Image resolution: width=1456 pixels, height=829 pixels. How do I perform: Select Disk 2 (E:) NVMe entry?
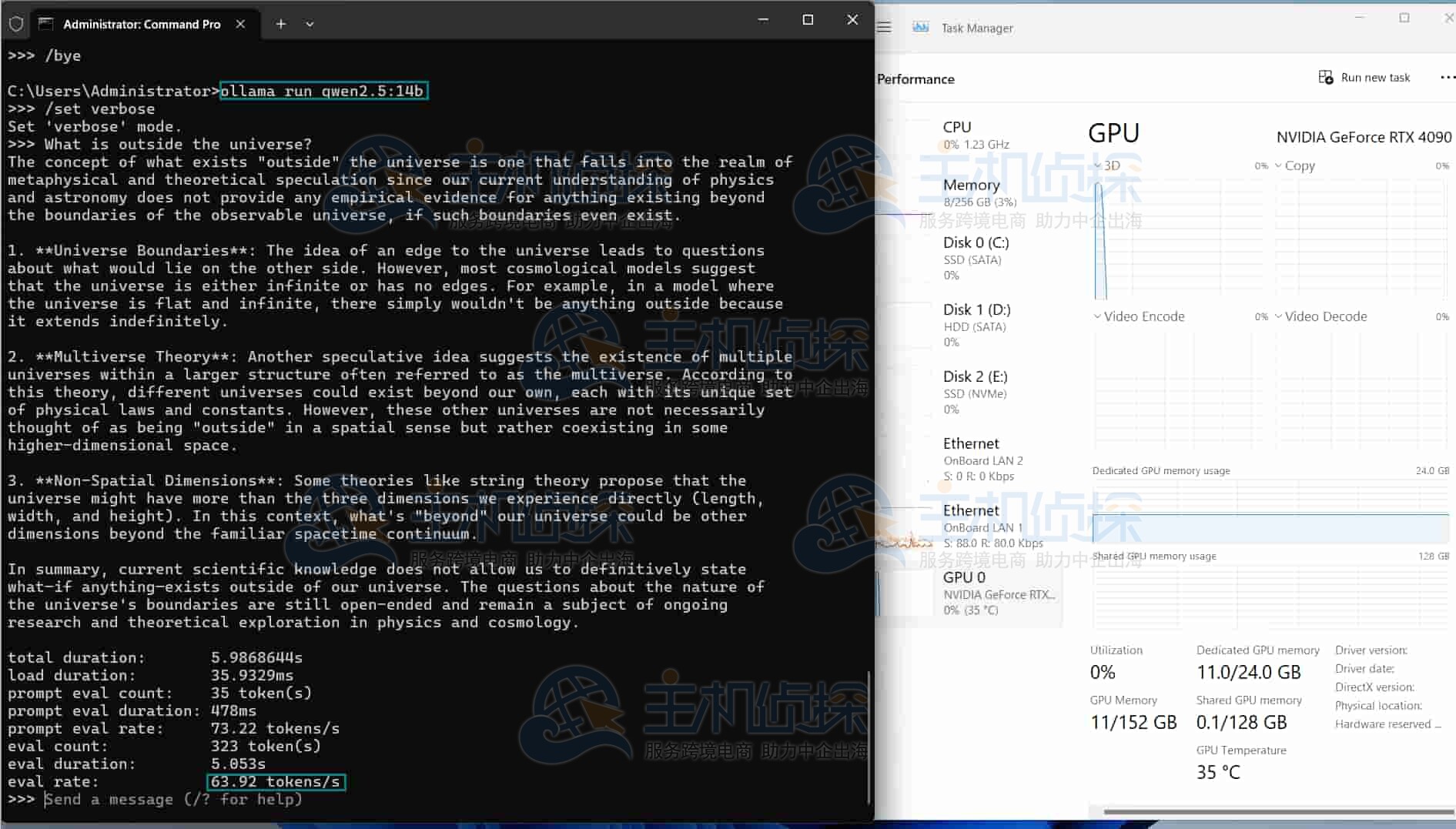point(974,392)
